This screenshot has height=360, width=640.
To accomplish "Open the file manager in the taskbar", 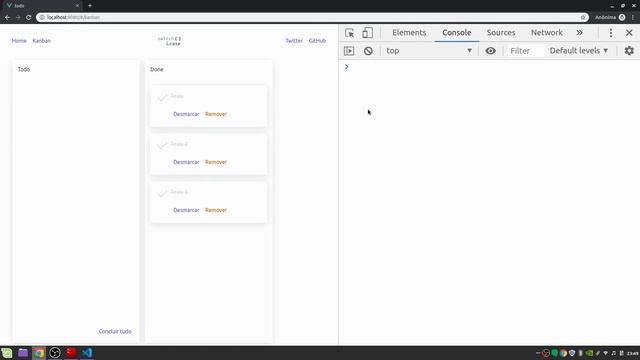I will [23, 353].
